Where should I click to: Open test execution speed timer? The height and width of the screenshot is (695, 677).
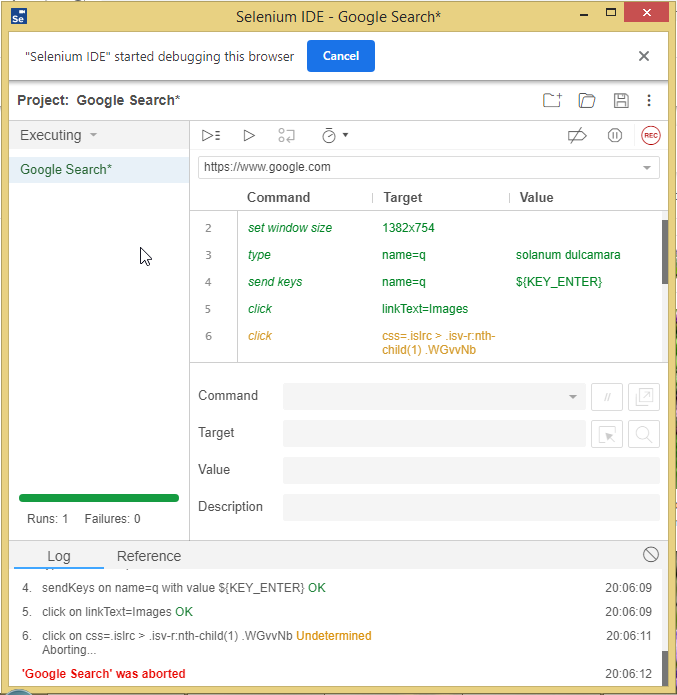click(329, 135)
